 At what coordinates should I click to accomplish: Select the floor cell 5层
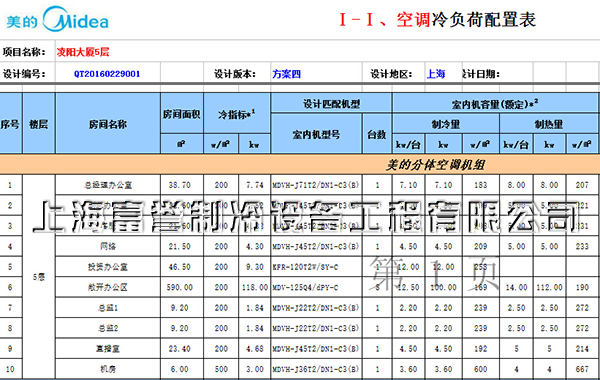click(x=39, y=277)
